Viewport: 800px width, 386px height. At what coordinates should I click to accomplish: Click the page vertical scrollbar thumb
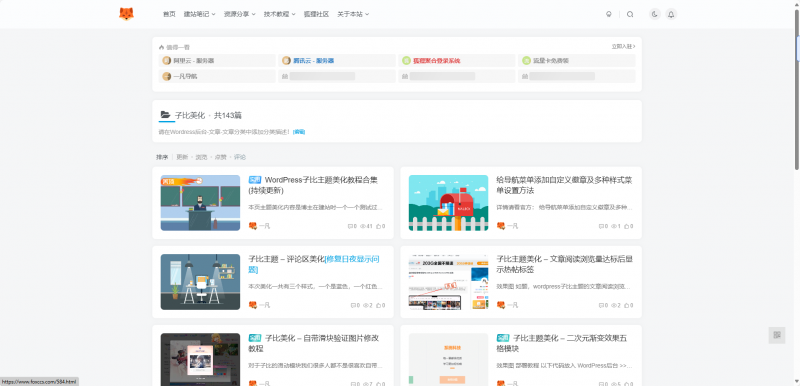(797, 89)
